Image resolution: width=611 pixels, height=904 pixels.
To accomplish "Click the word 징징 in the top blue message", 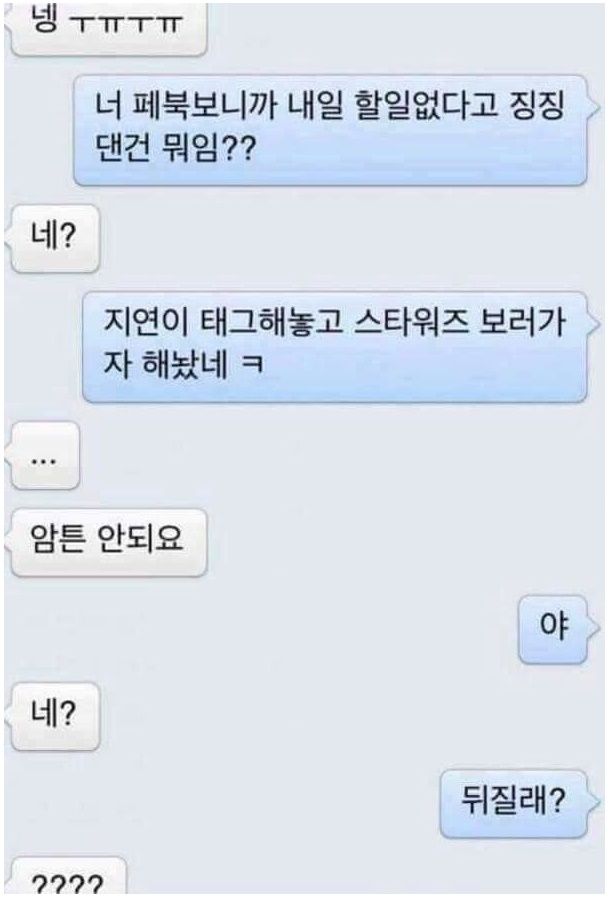I will click(536, 106).
